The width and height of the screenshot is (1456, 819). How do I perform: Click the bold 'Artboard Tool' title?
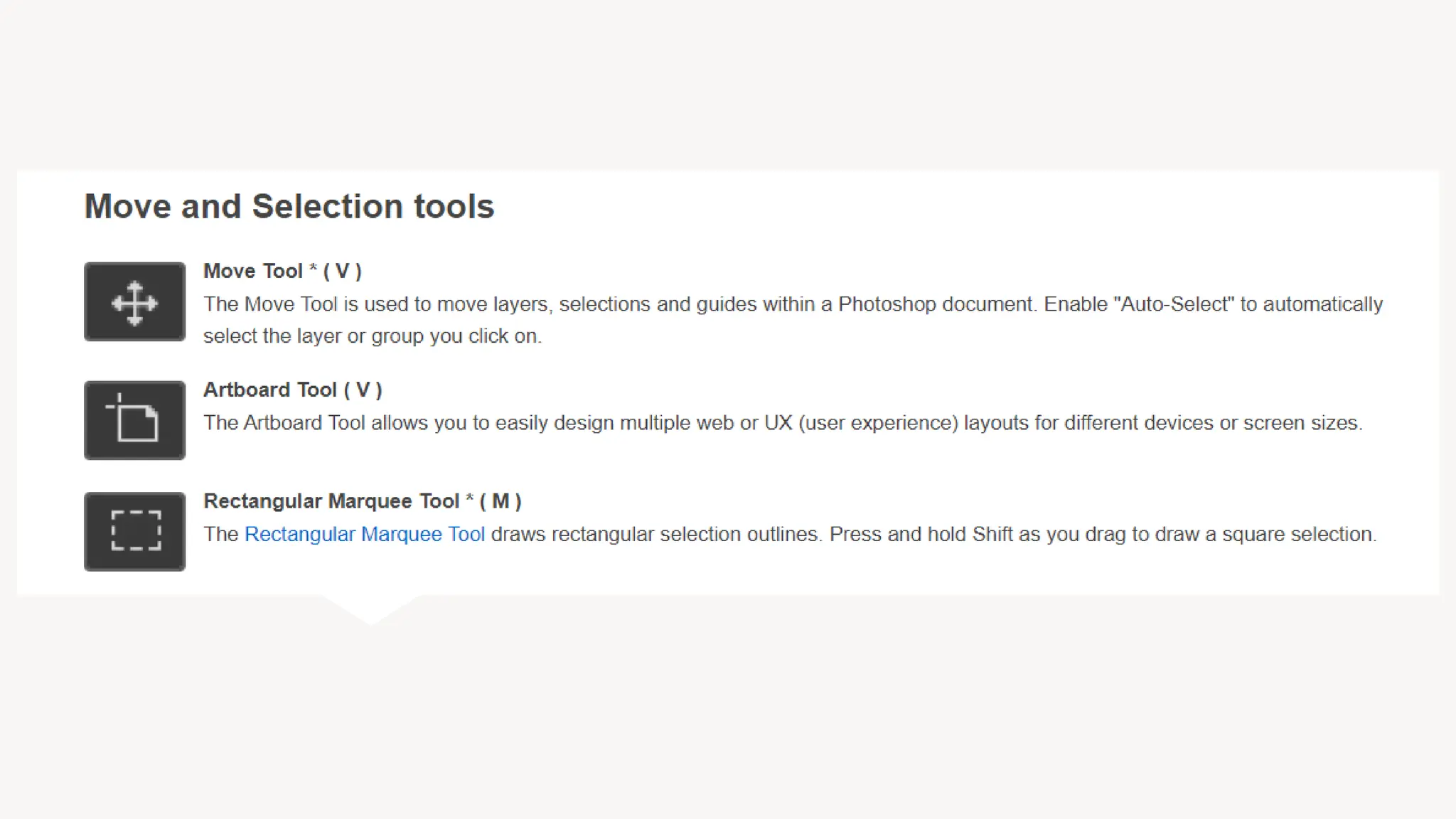click(x=270, y=390)
